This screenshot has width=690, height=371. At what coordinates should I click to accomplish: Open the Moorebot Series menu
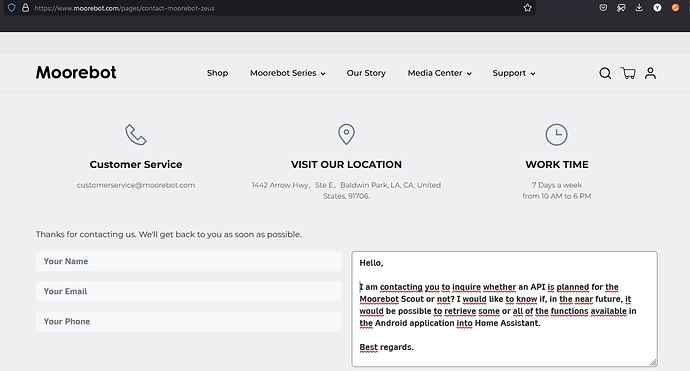tap(283, 73)
